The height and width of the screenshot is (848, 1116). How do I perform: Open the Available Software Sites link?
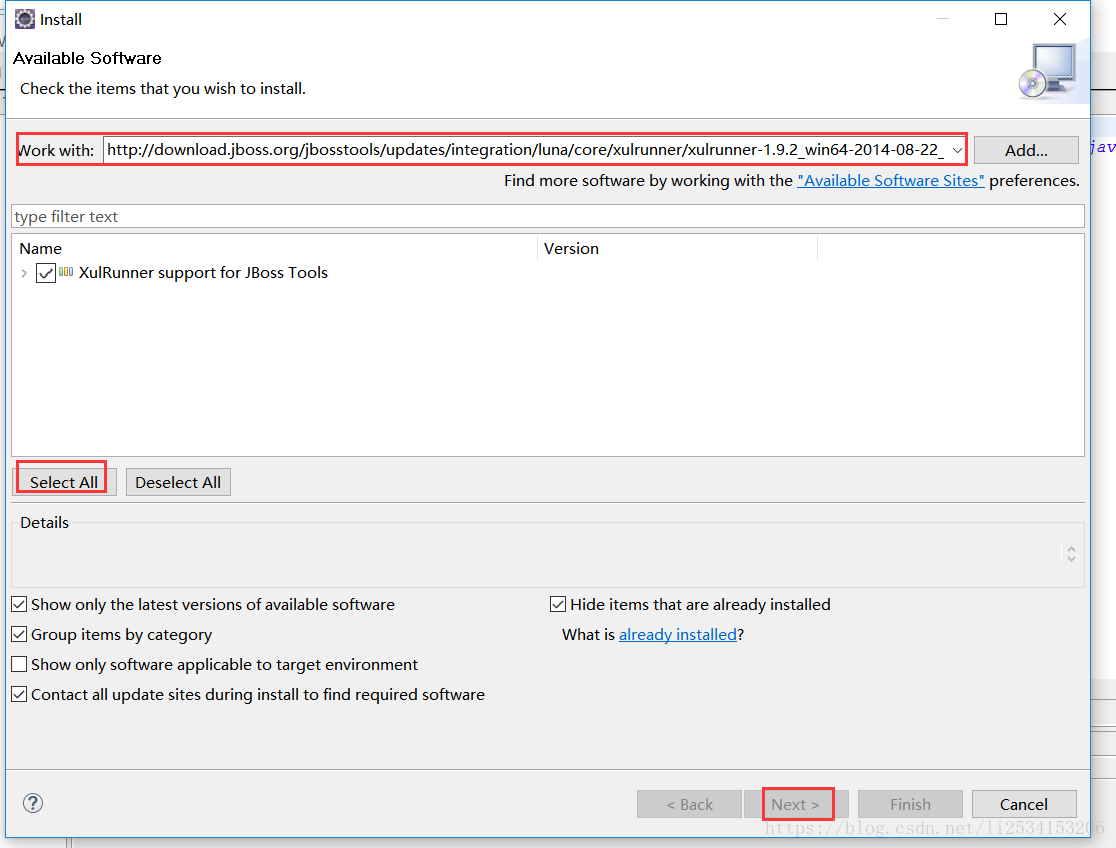coord(890,181)
